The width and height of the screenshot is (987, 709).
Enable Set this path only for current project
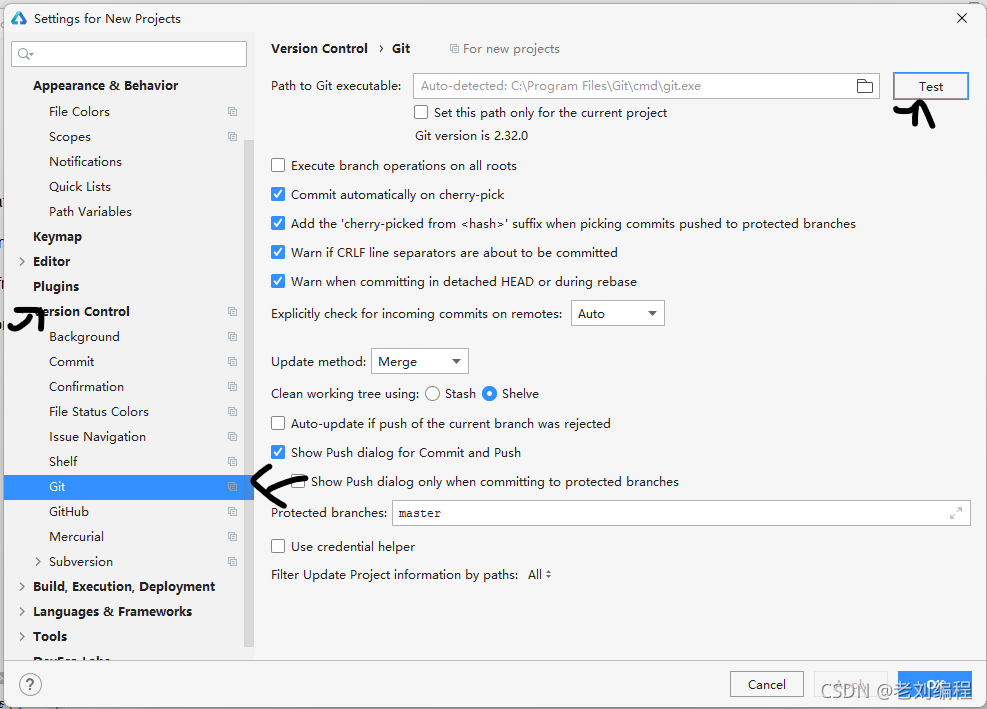click(x=421, y=112)
